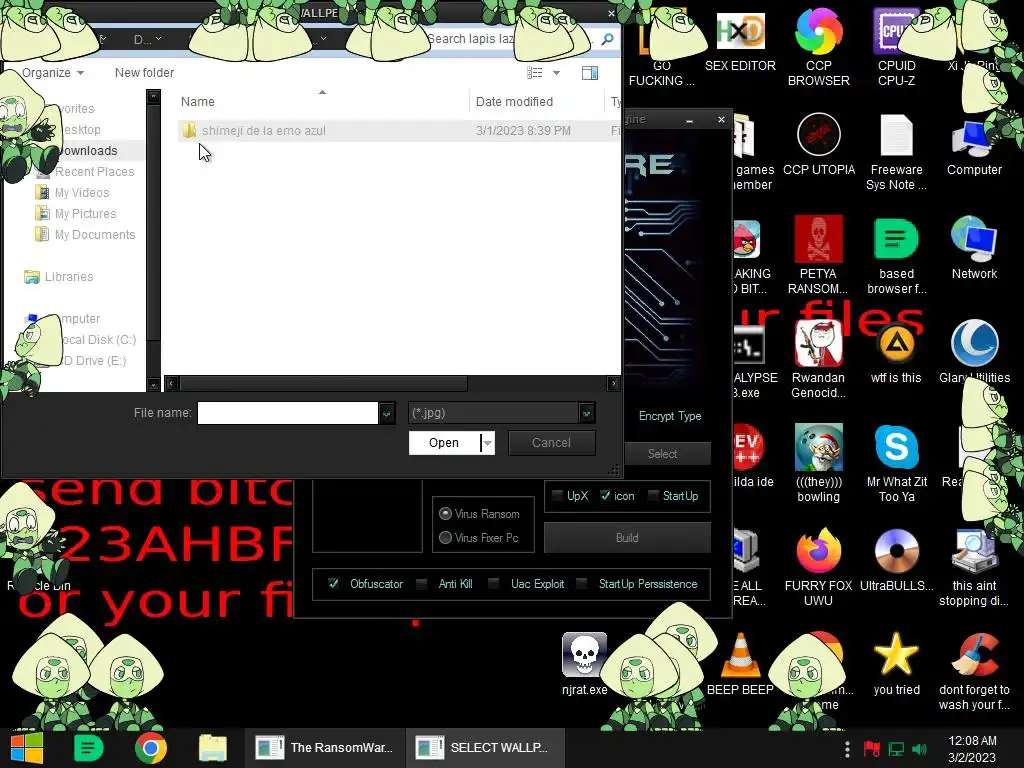Click the File name input field
The width and height of the screenshot is (1024, 768).
287,413
